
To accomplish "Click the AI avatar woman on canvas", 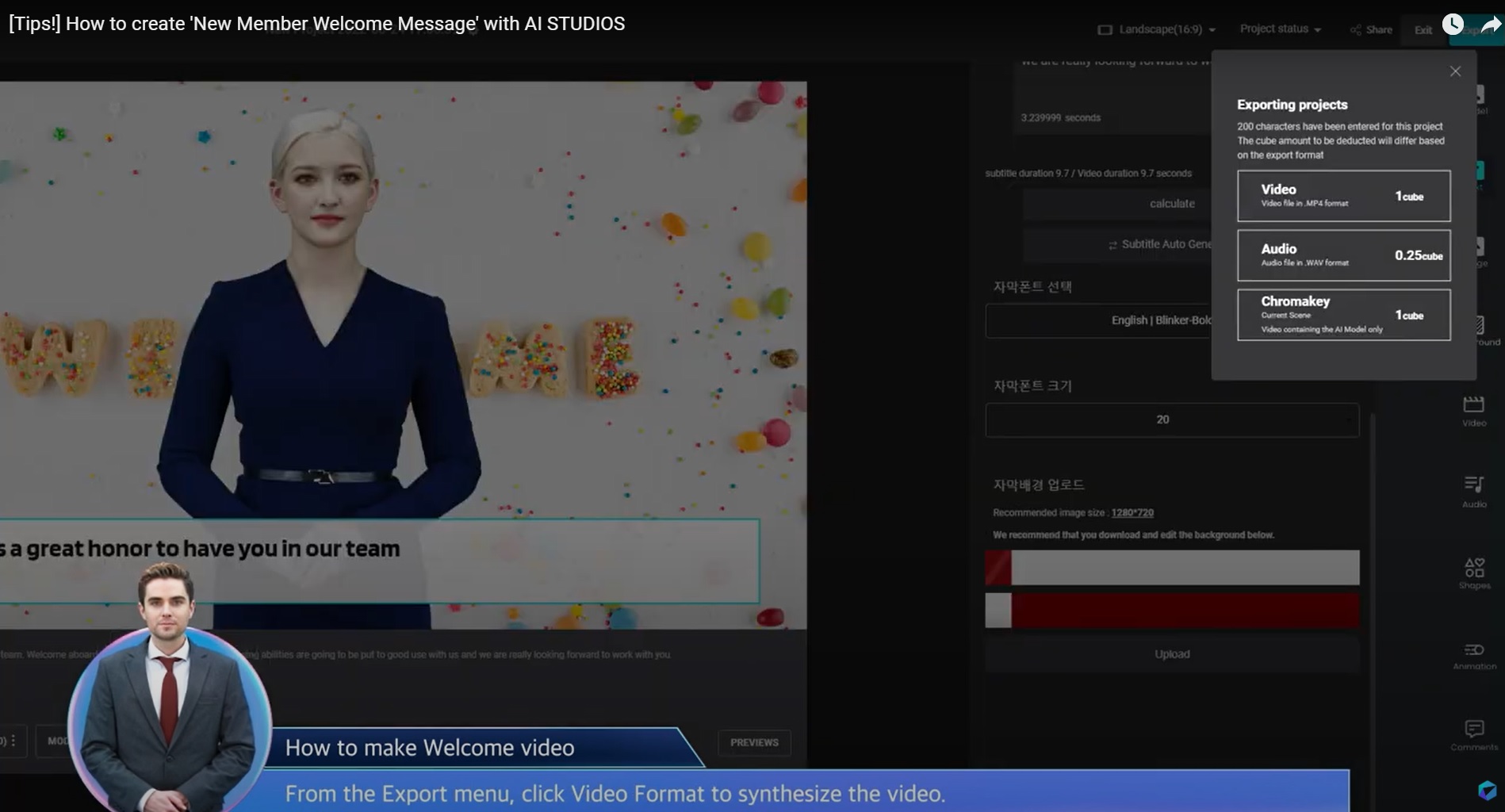I will click(319, 317).
